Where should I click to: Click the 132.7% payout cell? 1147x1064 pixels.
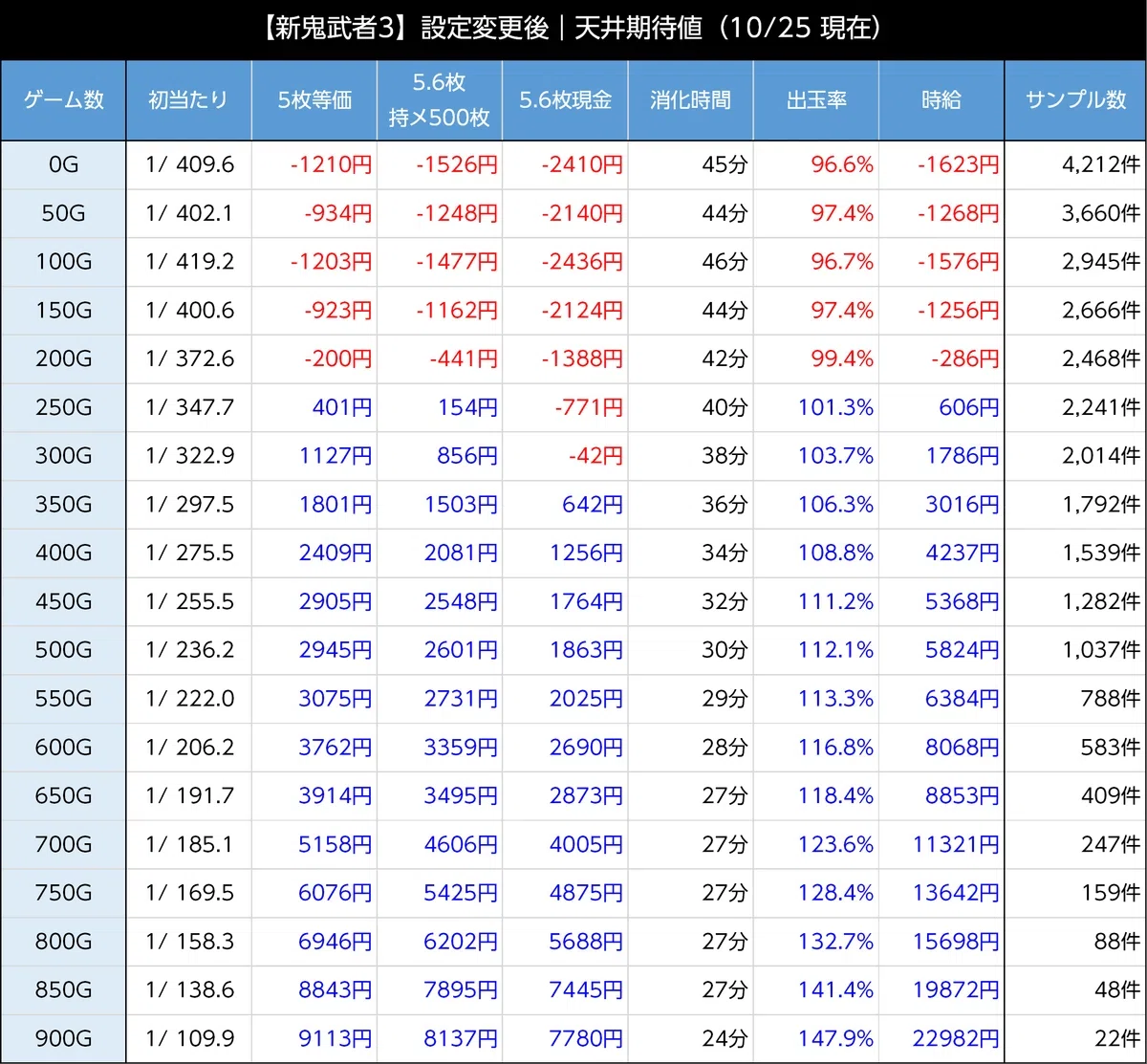point(816,942)
